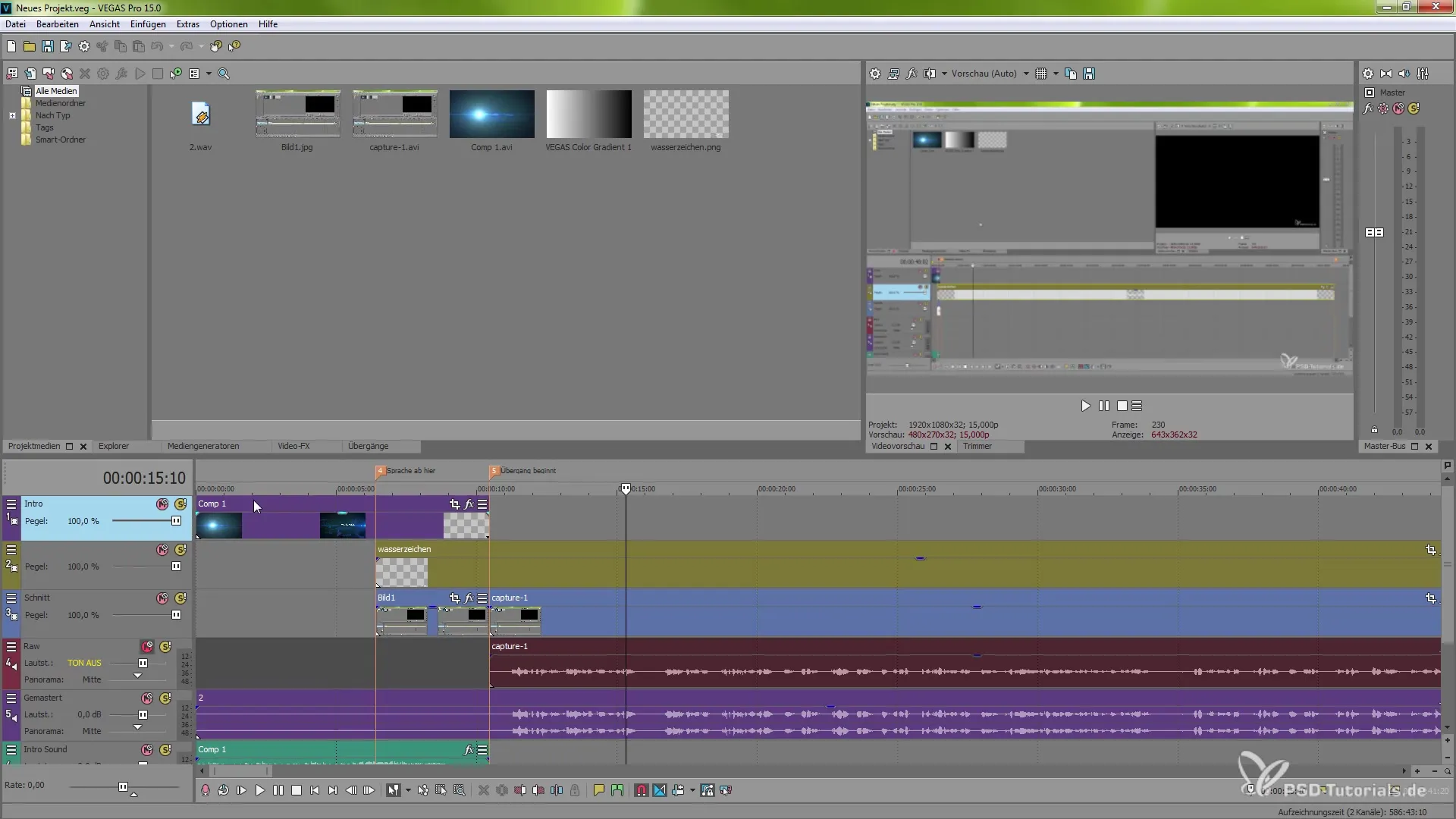Open the split screen view dropdown arrow
The width and height of the screenshot is (1456, 819).
[x=944, y=74]
